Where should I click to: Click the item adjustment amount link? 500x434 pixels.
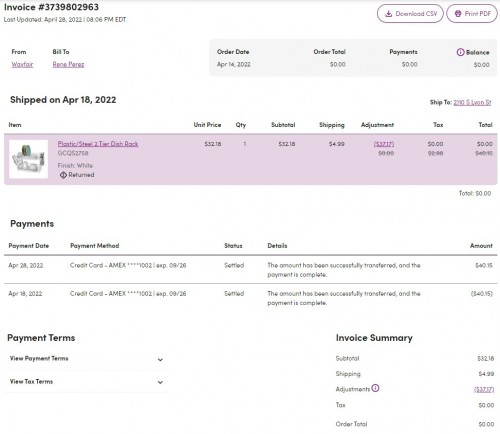pyautogui.click(x=384, y=144)
